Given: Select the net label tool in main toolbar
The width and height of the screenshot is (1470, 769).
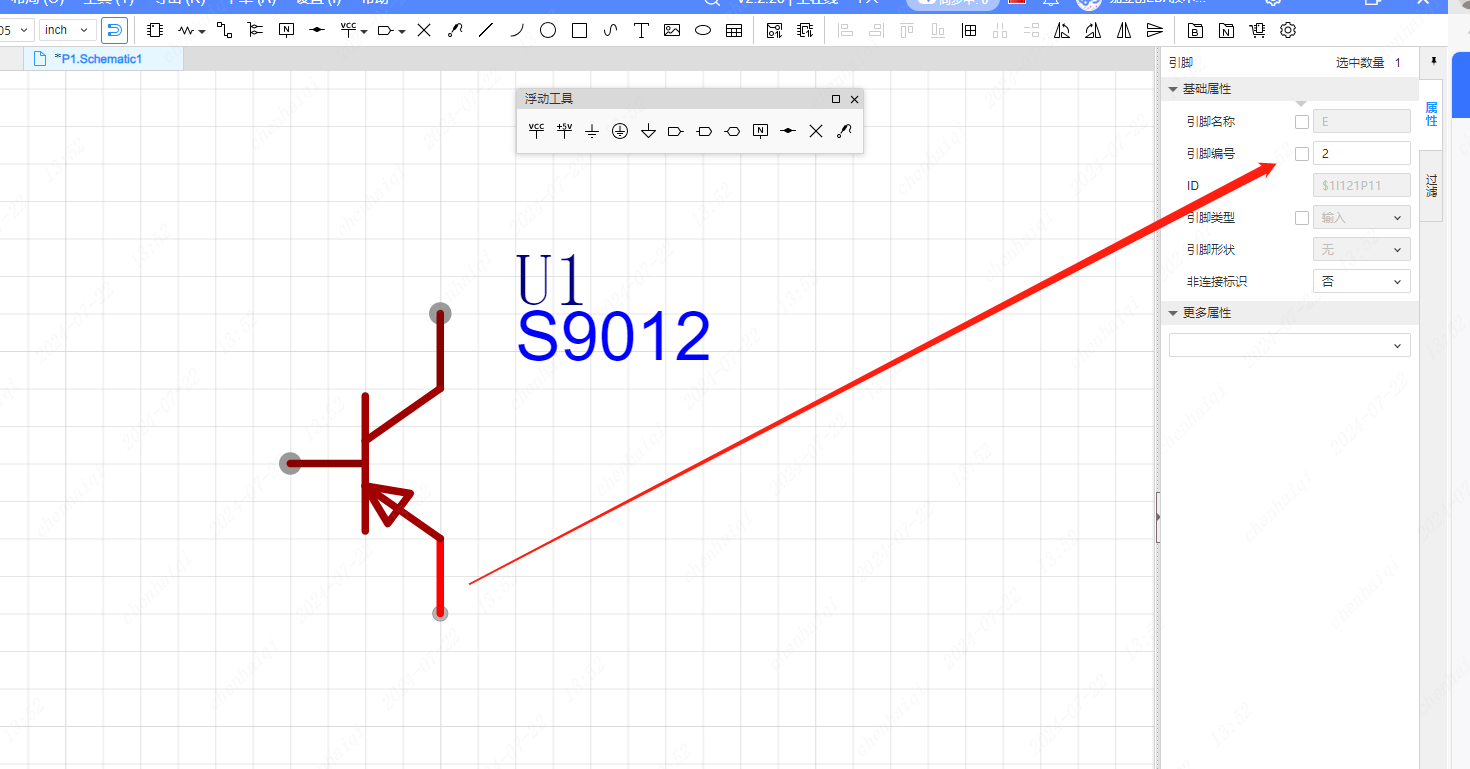Looking at the screenshot, I should 287,30.
